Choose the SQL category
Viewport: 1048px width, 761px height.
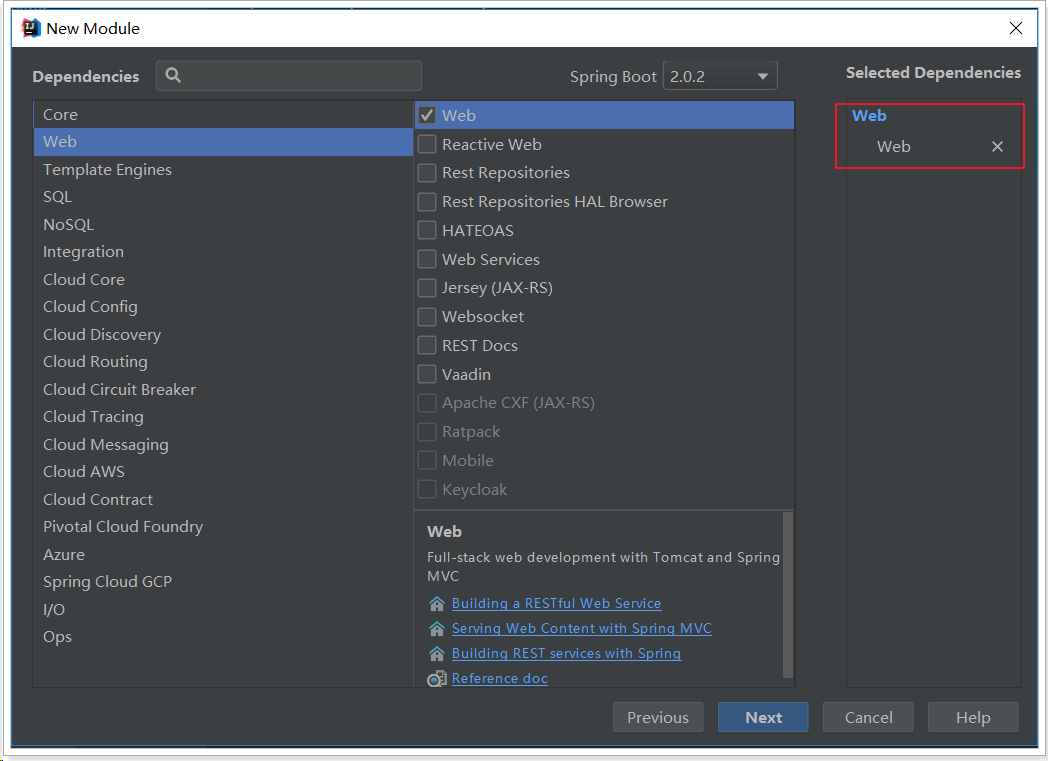tap(223, 197)
